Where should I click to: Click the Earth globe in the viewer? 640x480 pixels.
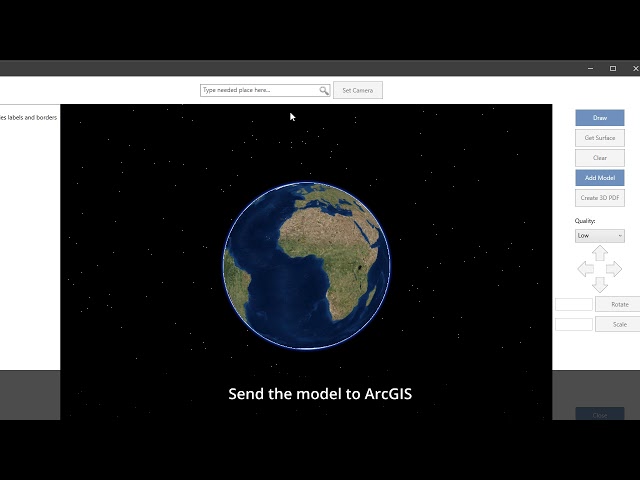coord(307,266)
